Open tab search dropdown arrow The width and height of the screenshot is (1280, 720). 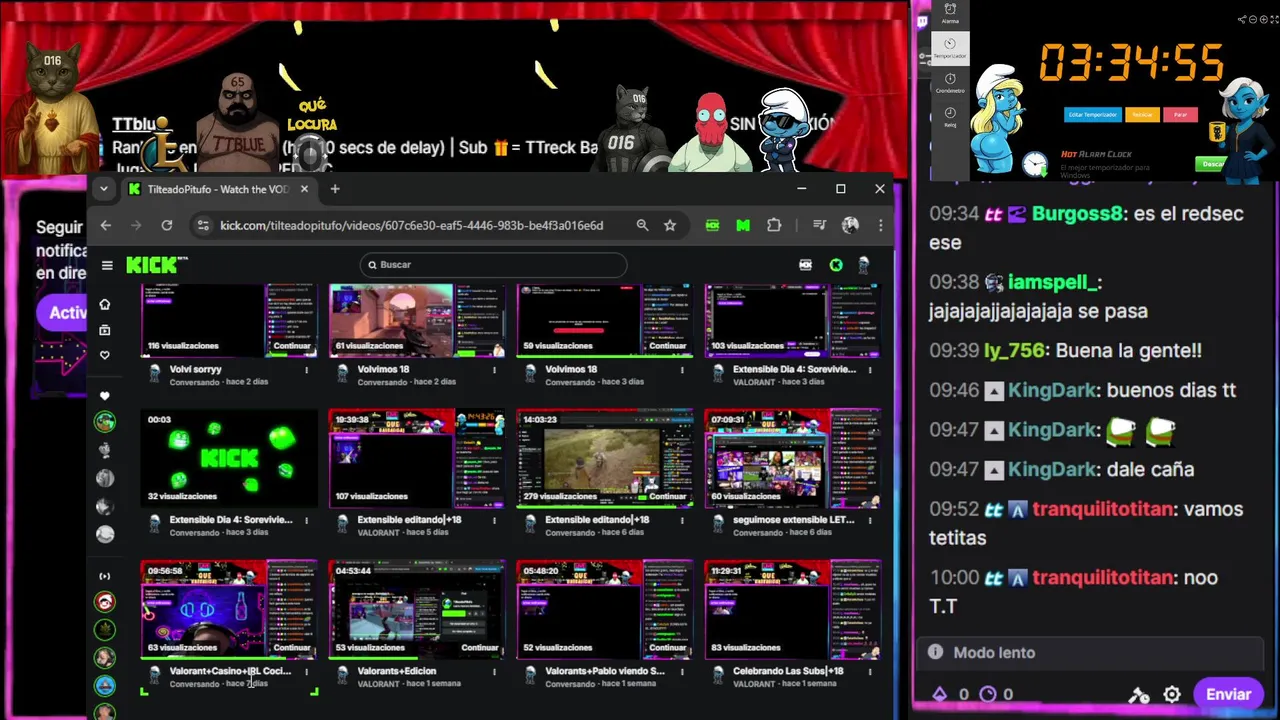coord(103,189)
